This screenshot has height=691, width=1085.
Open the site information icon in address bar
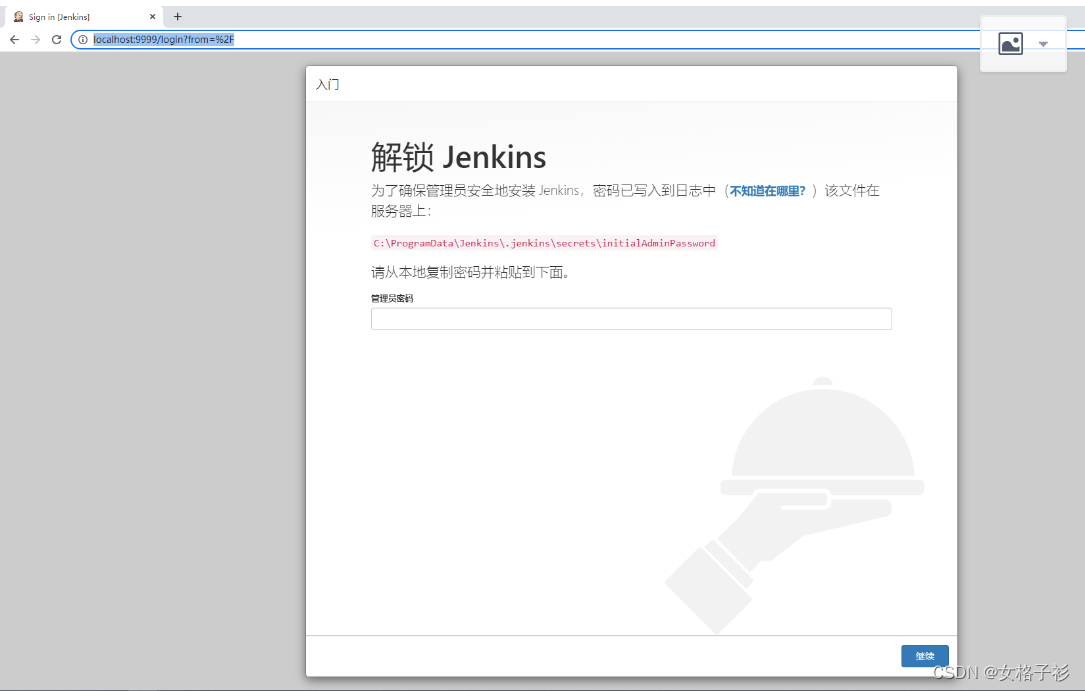(x=82, y=39)
